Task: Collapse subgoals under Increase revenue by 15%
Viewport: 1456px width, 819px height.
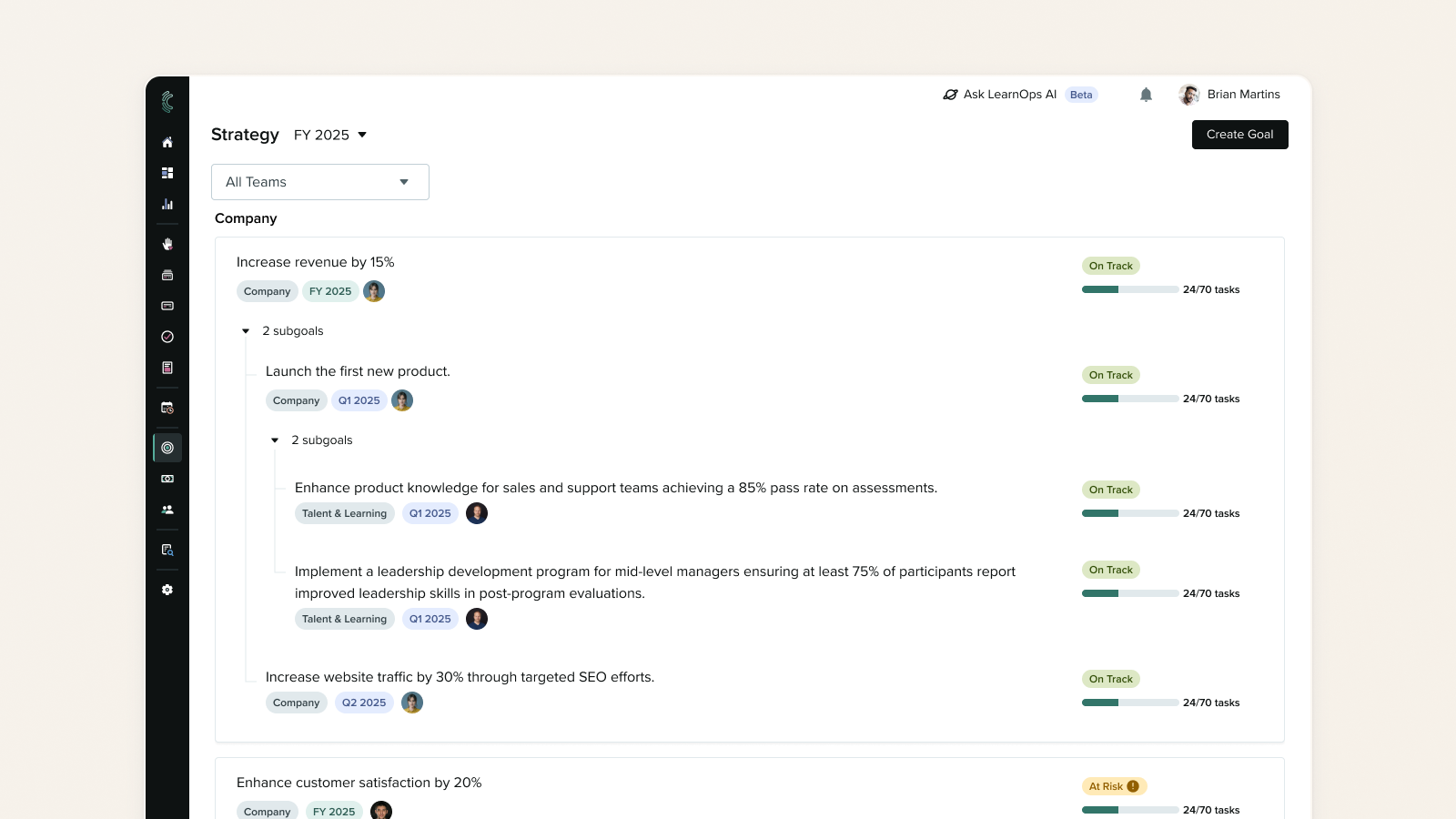Action: click(246, 331)
